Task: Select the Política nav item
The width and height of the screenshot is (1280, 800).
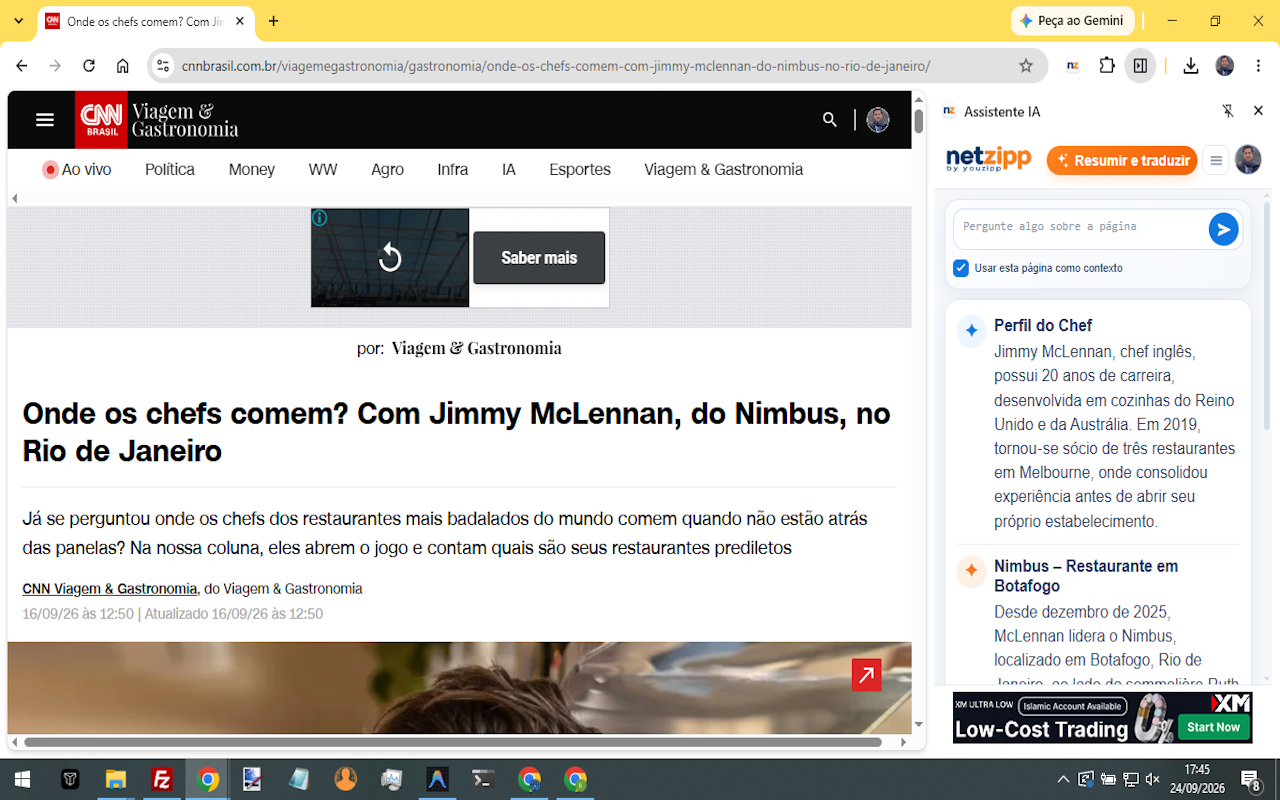Action: [x=170, y=170]
